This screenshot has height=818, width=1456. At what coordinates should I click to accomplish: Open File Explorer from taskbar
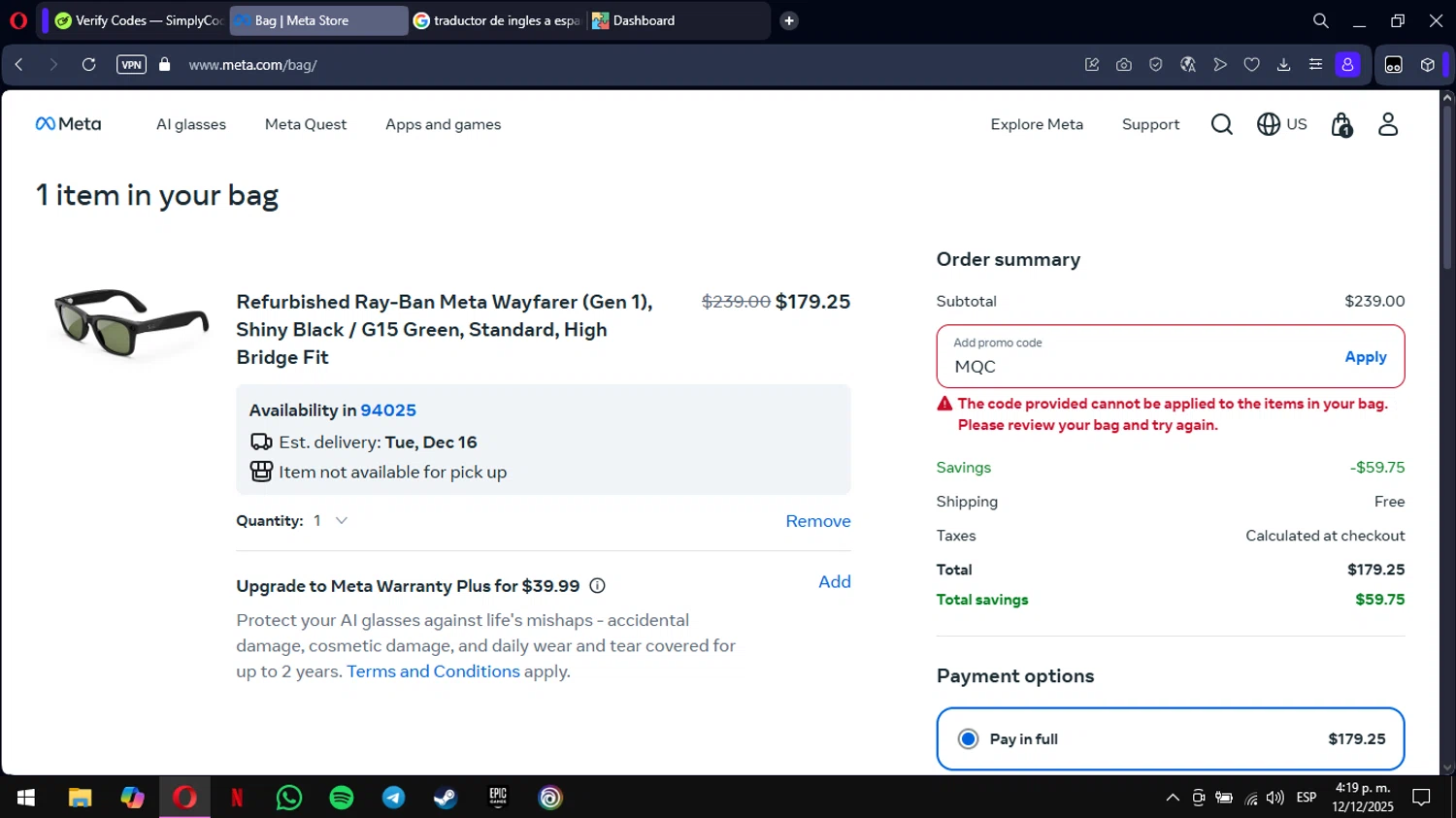click(x=80, y=798)
